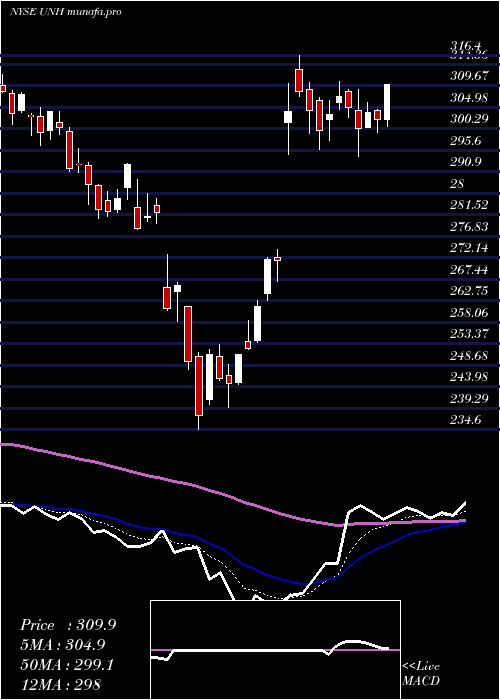
Task: Click the 'NYSE UNH munafa.pro' chart title
Action: (66, 12)
